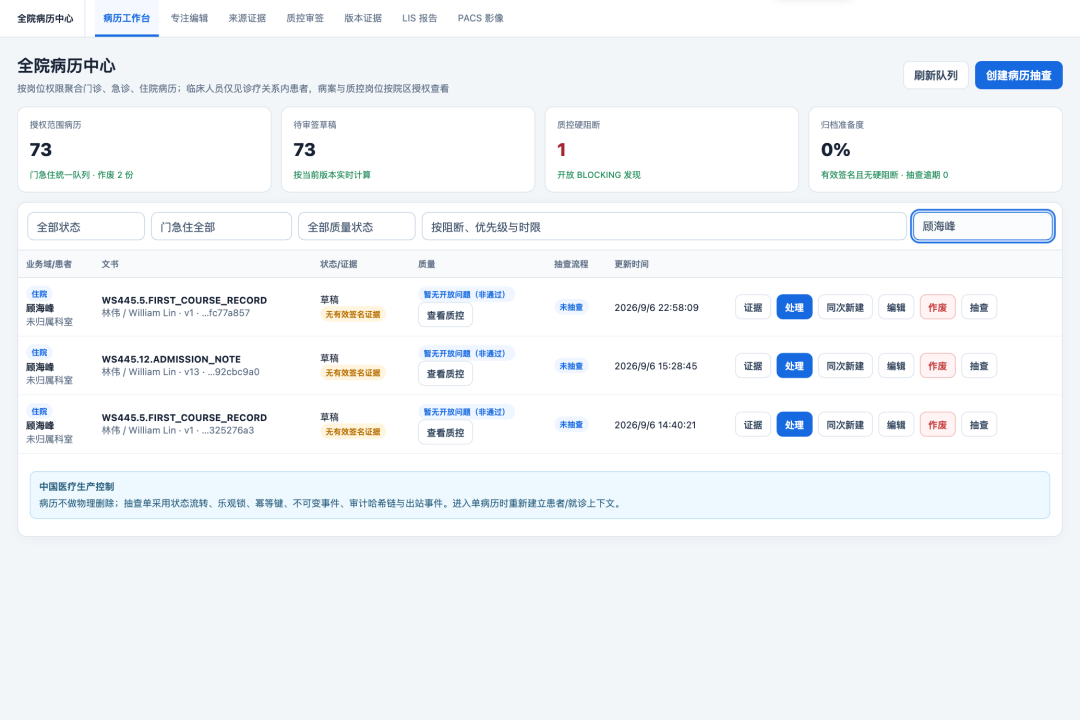Click 证据 for the 22:58:09 record

(753, 307)
